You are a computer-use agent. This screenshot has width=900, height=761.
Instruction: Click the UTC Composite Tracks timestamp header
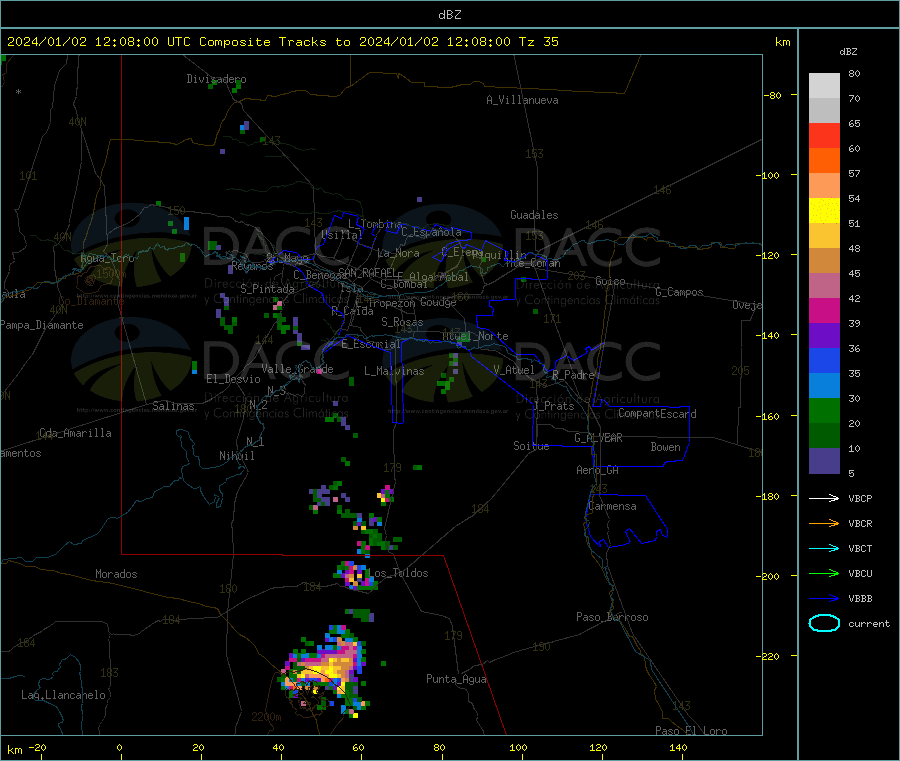pos(282,42)
